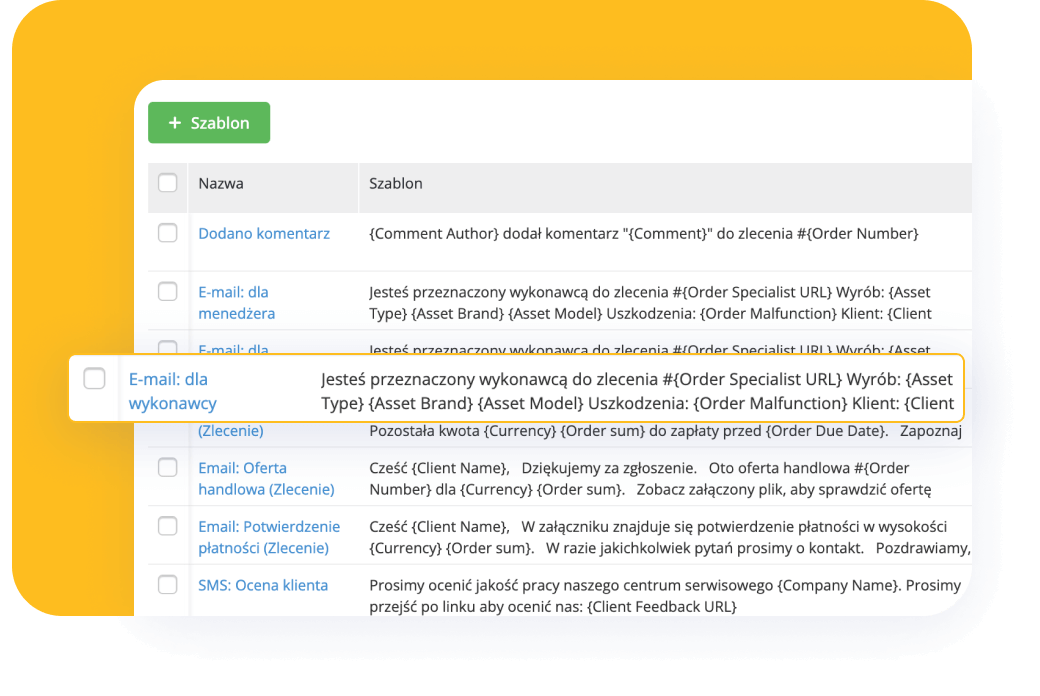Image resolution: width=1040 pixels, height=696 pixels.
Task: Click the partially hidden (Zlecenie) link above Oferta handlowa
Action: 233,430
